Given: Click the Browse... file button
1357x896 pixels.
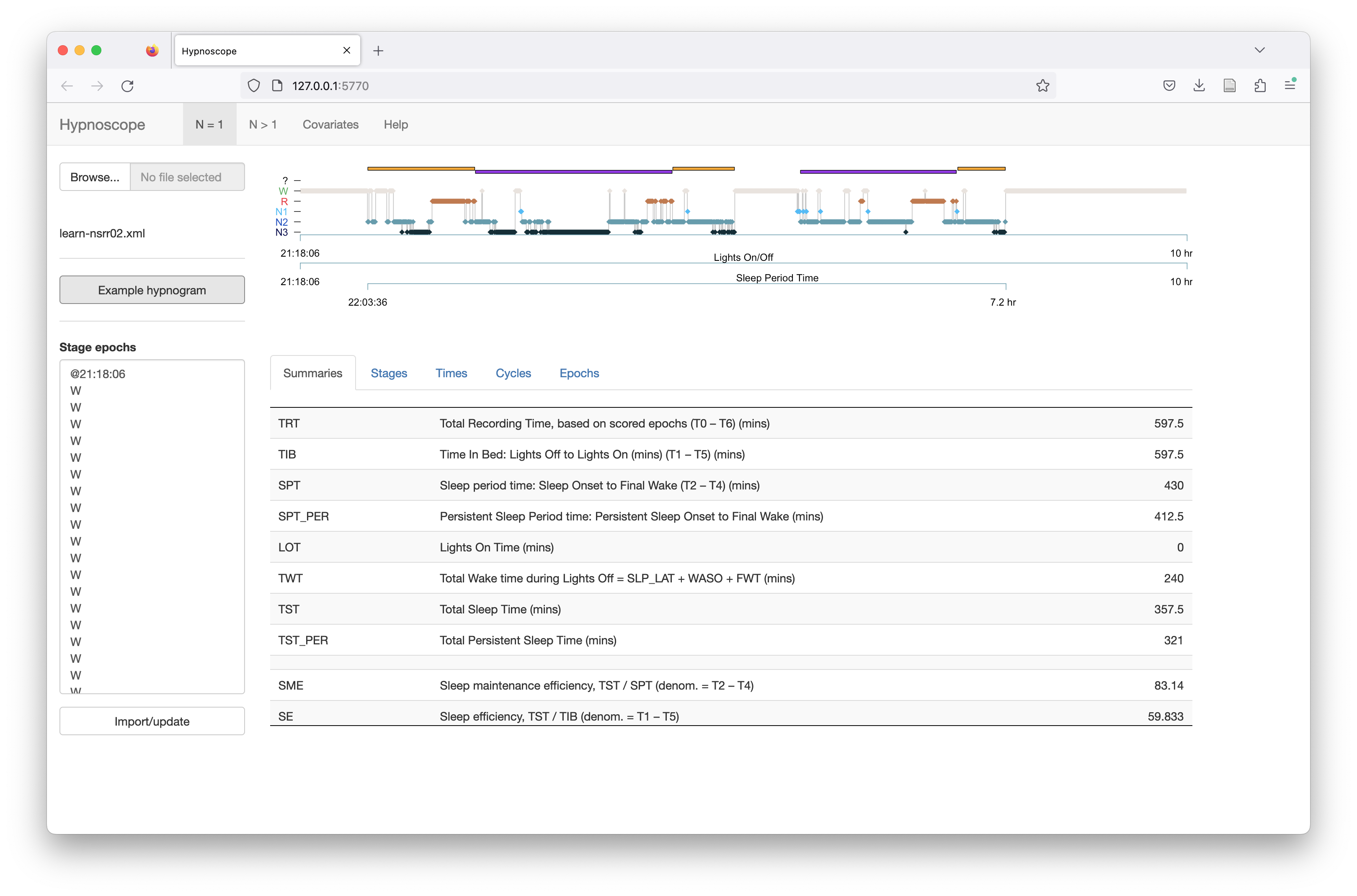Looking at the screenshot, I should 95,177.
